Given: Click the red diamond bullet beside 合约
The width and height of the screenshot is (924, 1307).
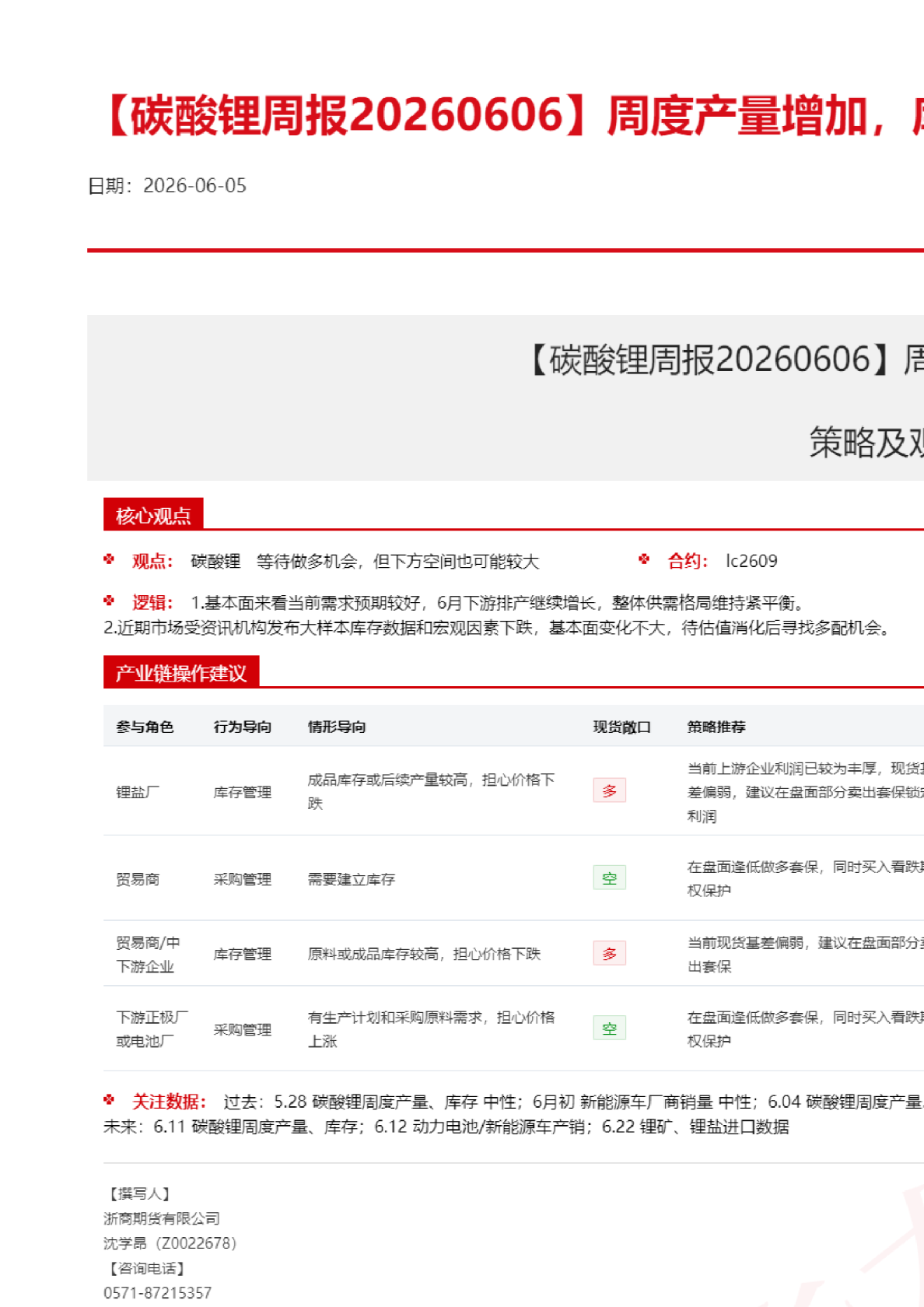Looking at the screenshot, I should (x=644, y=559).
